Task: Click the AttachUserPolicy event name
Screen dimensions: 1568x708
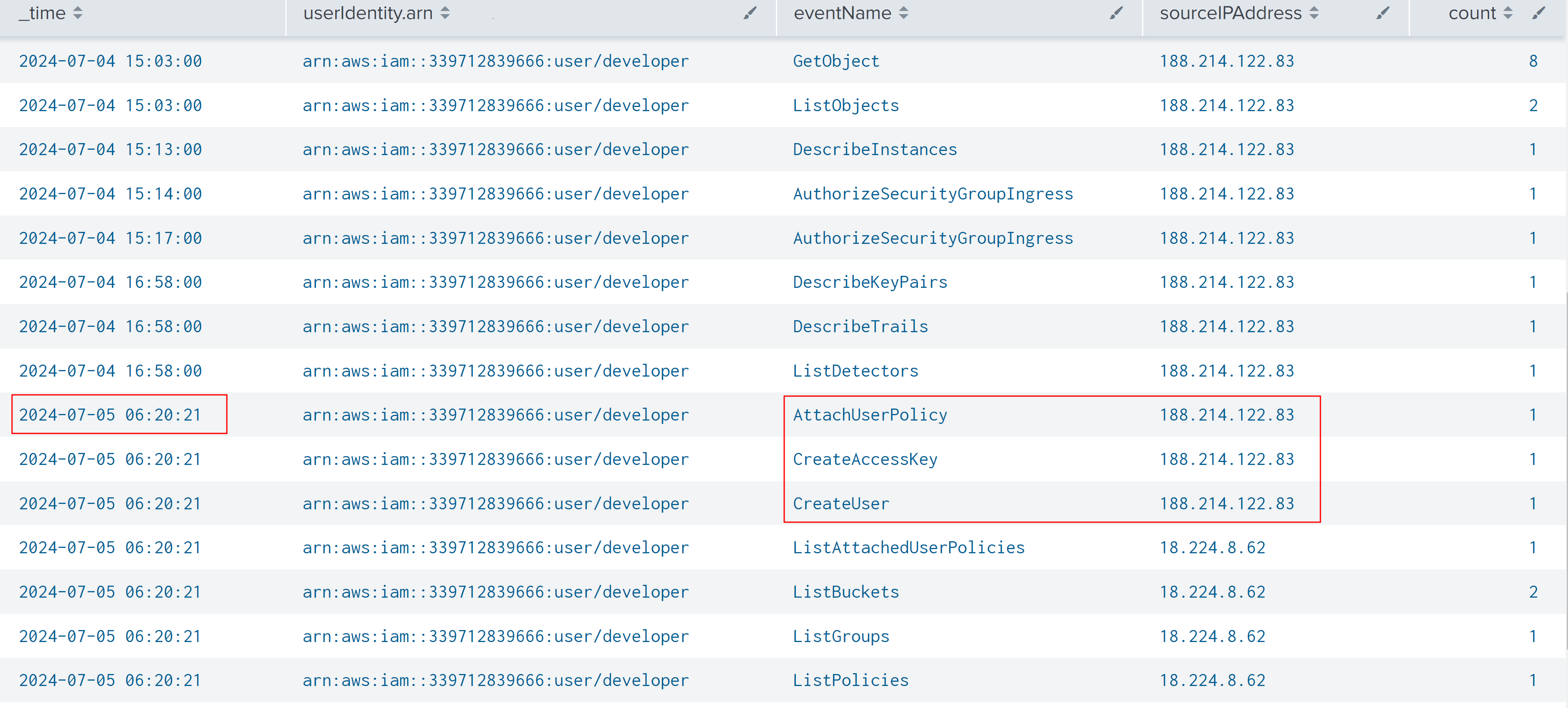Action: pos(870,415)
